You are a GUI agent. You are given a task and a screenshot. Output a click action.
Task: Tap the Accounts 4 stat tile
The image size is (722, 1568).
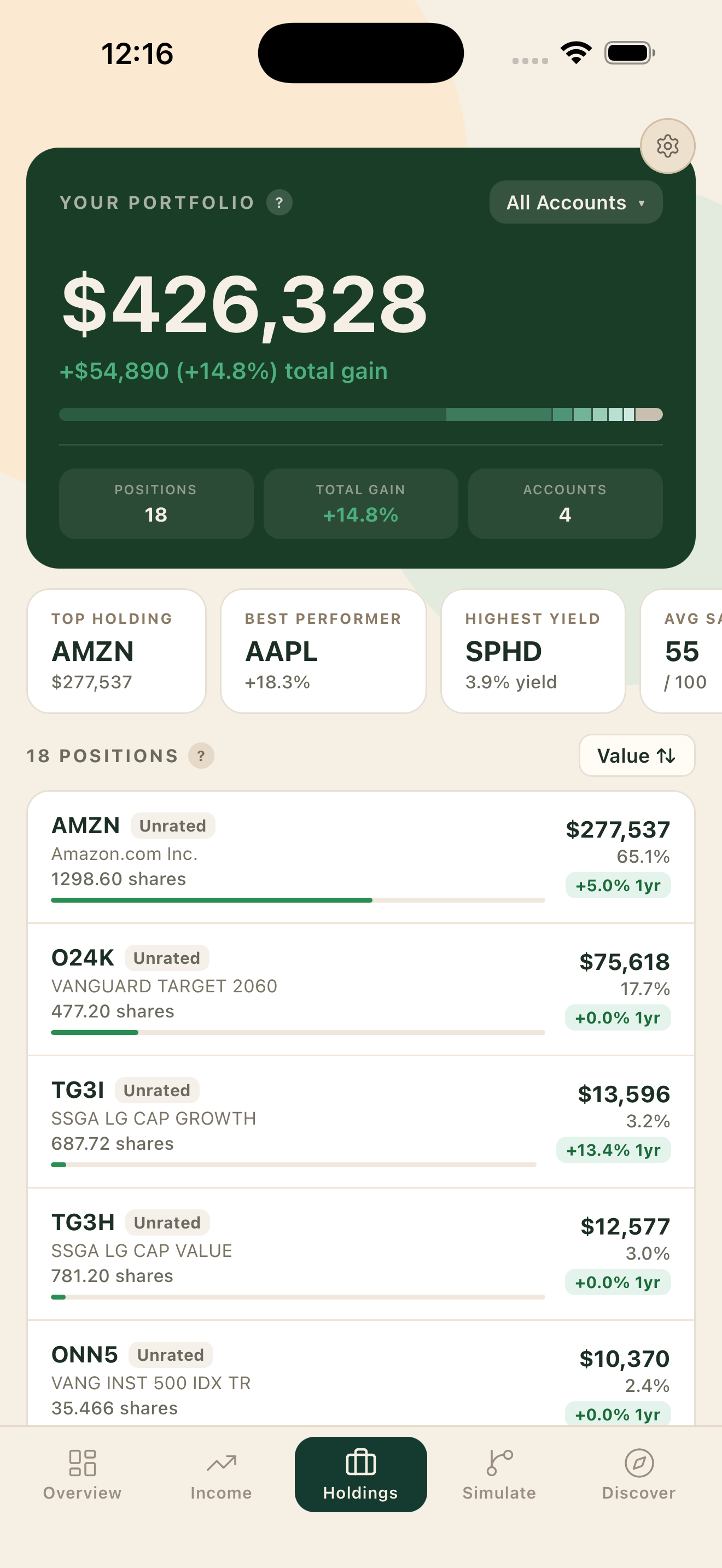pos(565,504)
